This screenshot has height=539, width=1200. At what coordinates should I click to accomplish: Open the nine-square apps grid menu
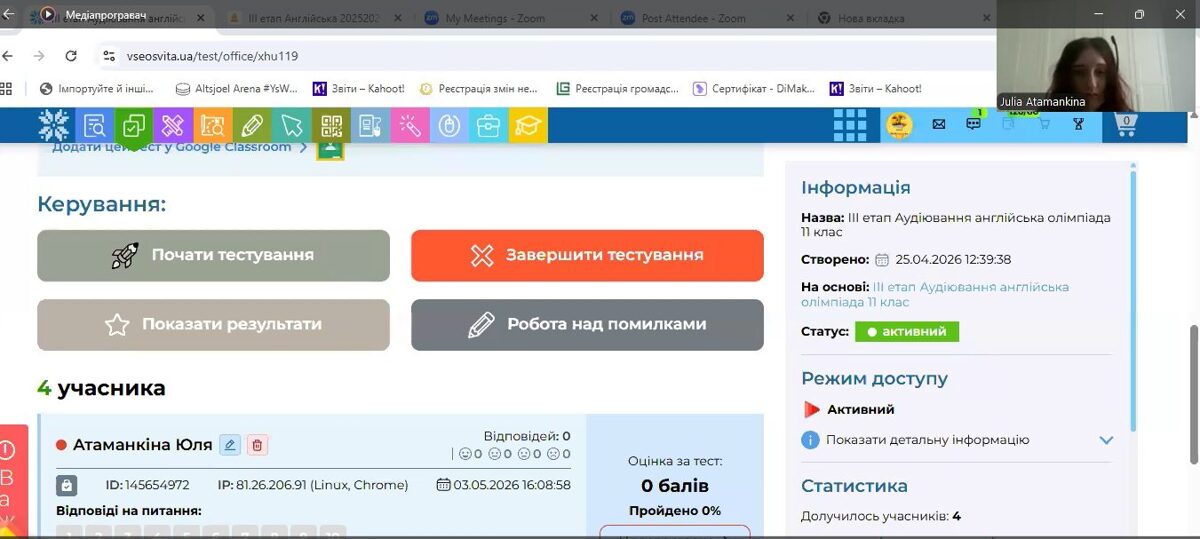[x=850, y=125]
